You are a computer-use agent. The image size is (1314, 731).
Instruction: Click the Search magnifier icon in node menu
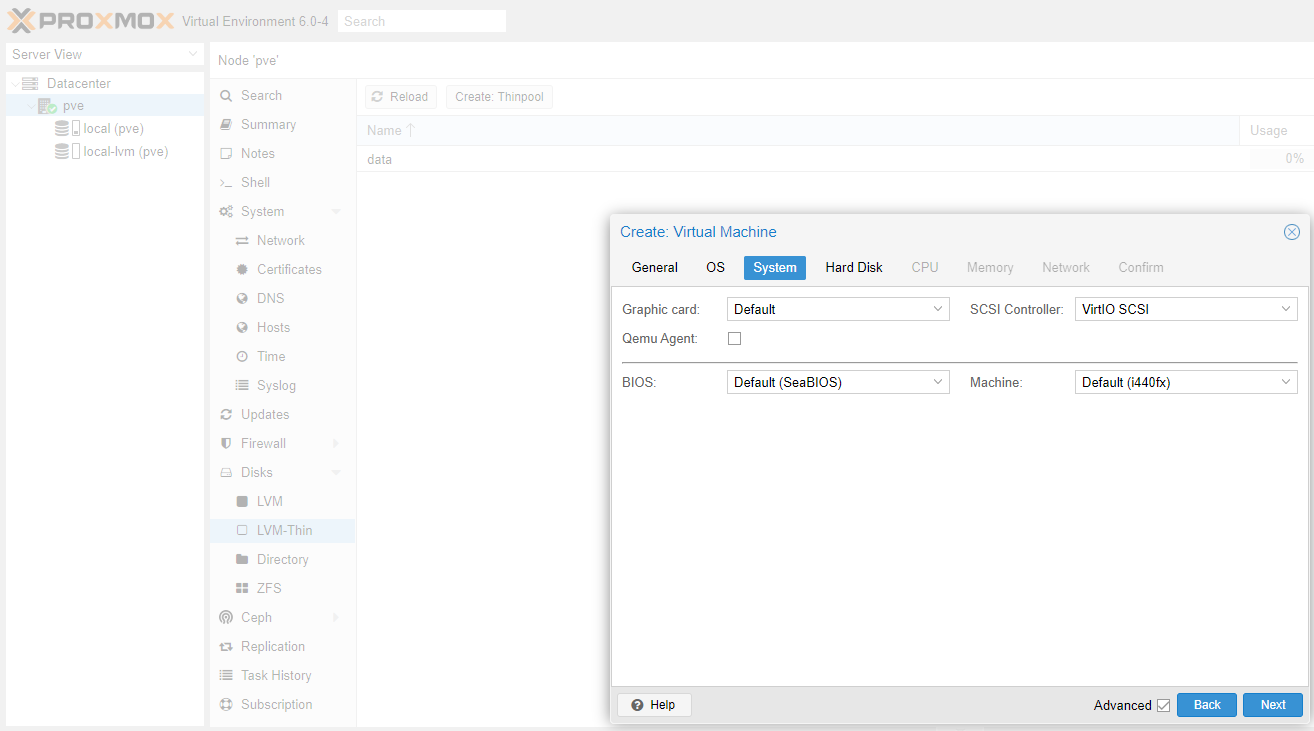coord(226,96)
